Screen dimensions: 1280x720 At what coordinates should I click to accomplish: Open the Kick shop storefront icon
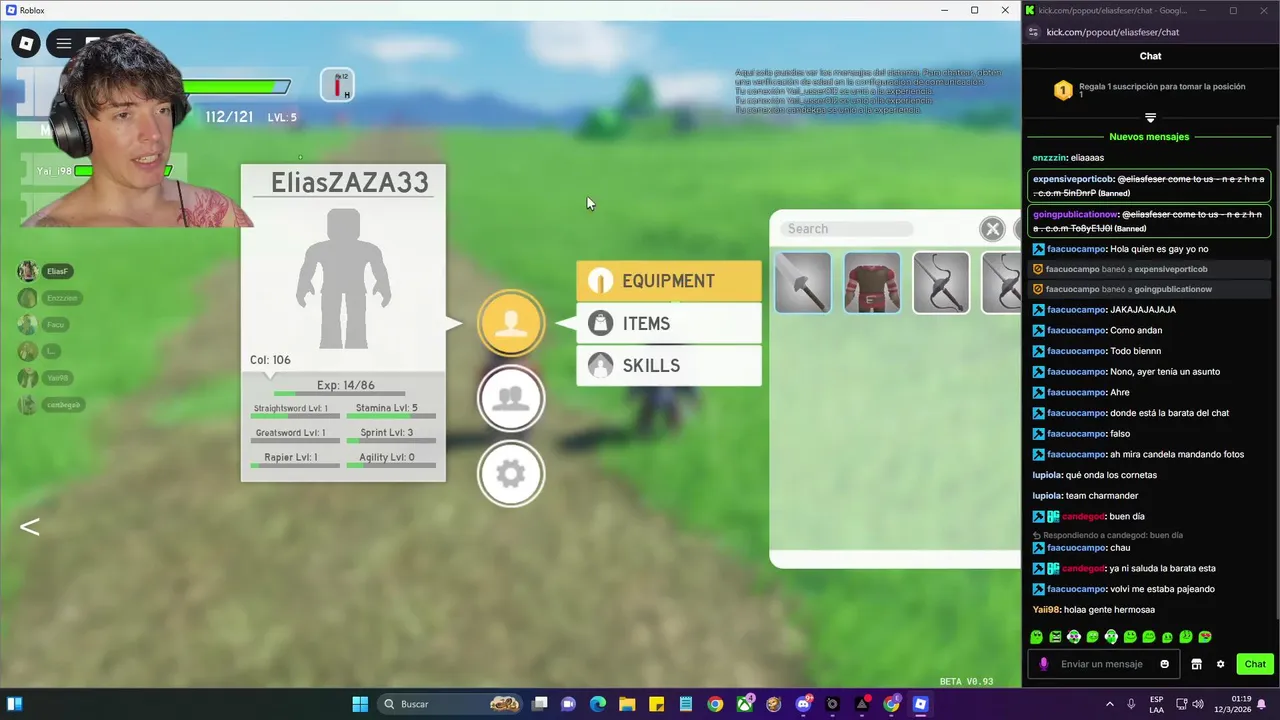click(x=1196, y=664)
